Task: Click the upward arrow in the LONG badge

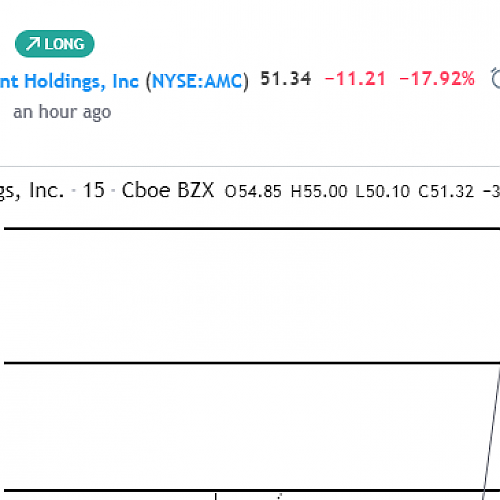Action: point(33,44)
